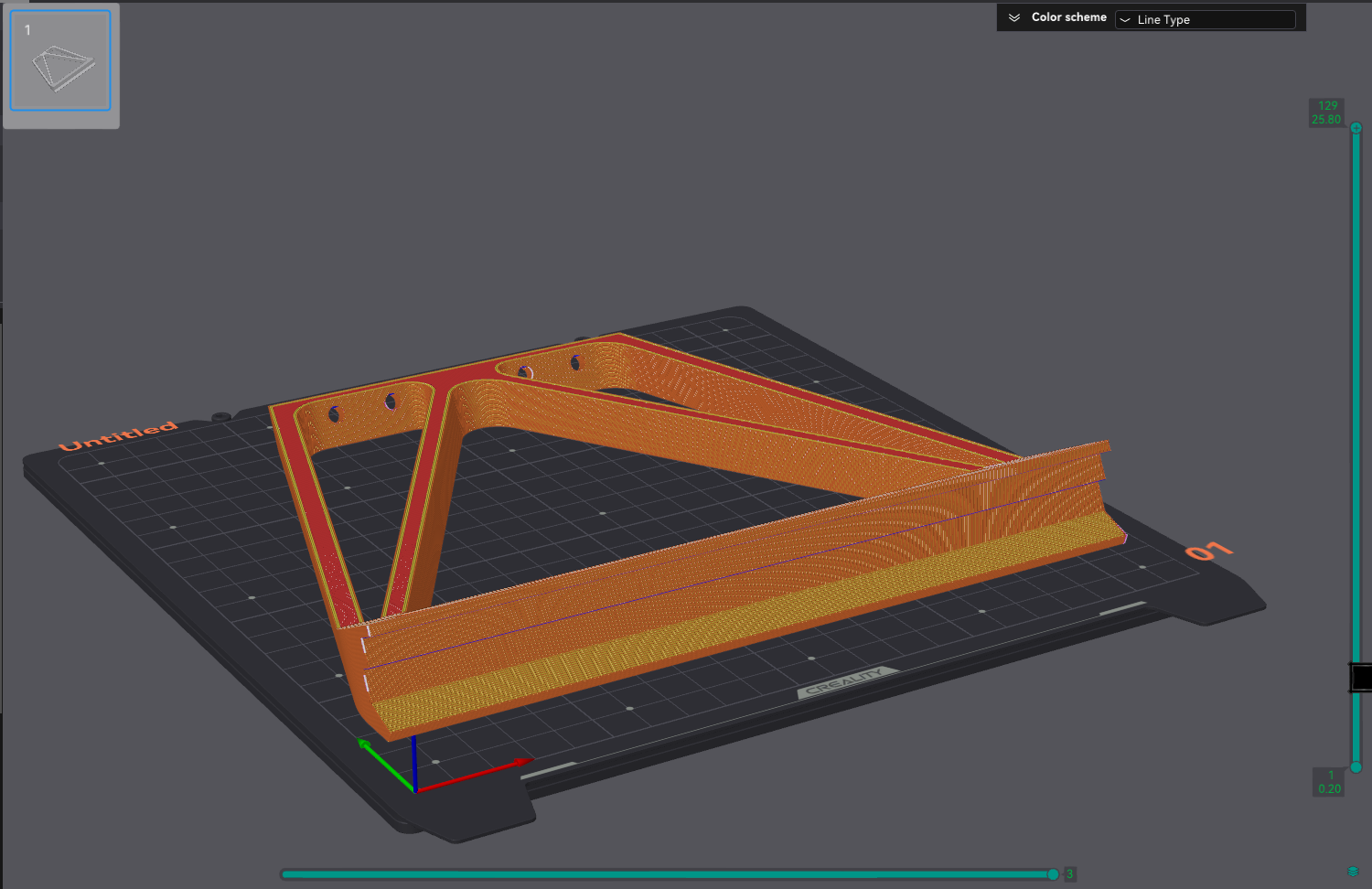This screenshot has height=889, width=1372.
Task: Collapse the Color scheme panel
Action: tap(1013, 16)
